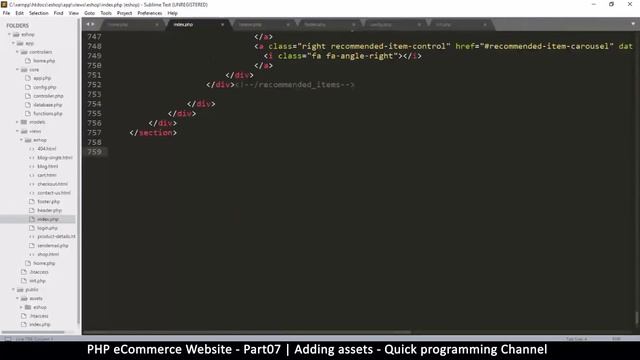Open the File menu
Image resolution: width=640 pixels, height=360 pixels.
[6, 13]
